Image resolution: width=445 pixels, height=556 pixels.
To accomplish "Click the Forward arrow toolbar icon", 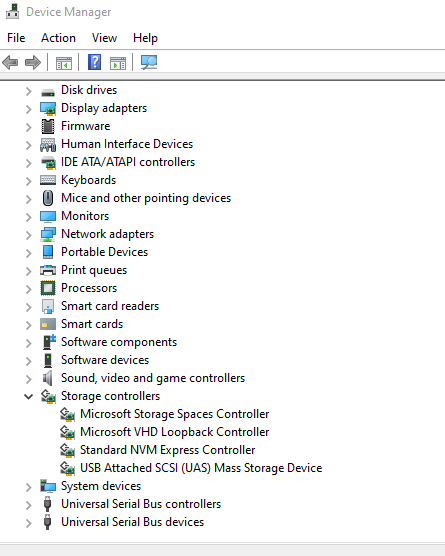I will 33,62.
